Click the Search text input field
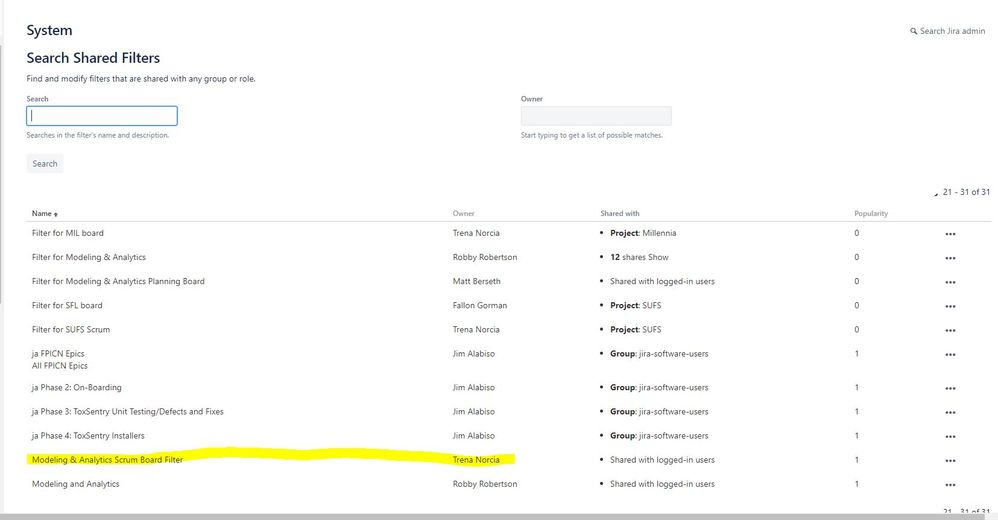This screenshot has height=520, width=998. click(x=102, y=116)
